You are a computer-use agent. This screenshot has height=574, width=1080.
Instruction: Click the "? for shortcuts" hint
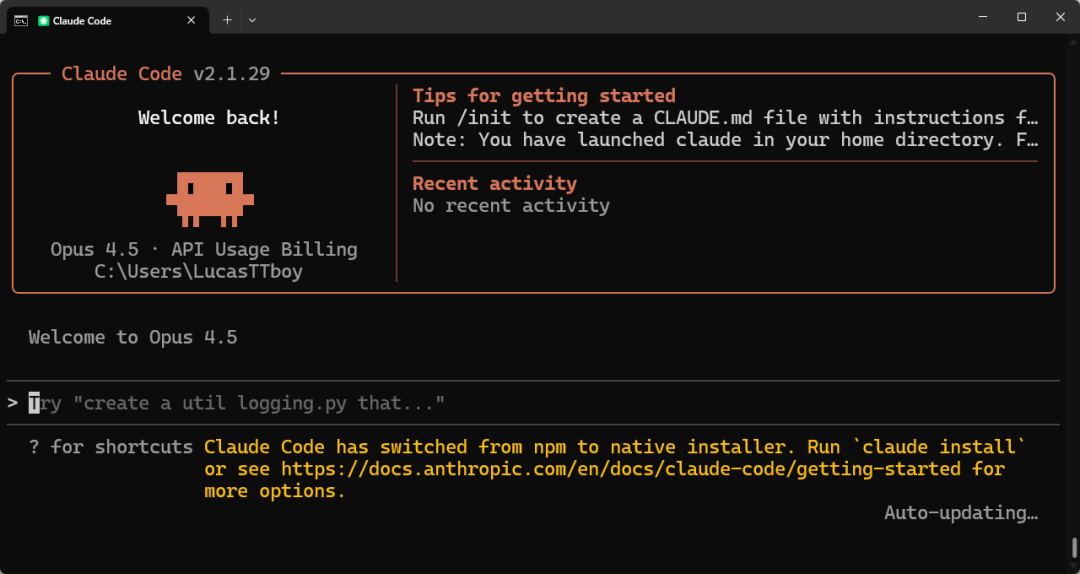(110, 447)
